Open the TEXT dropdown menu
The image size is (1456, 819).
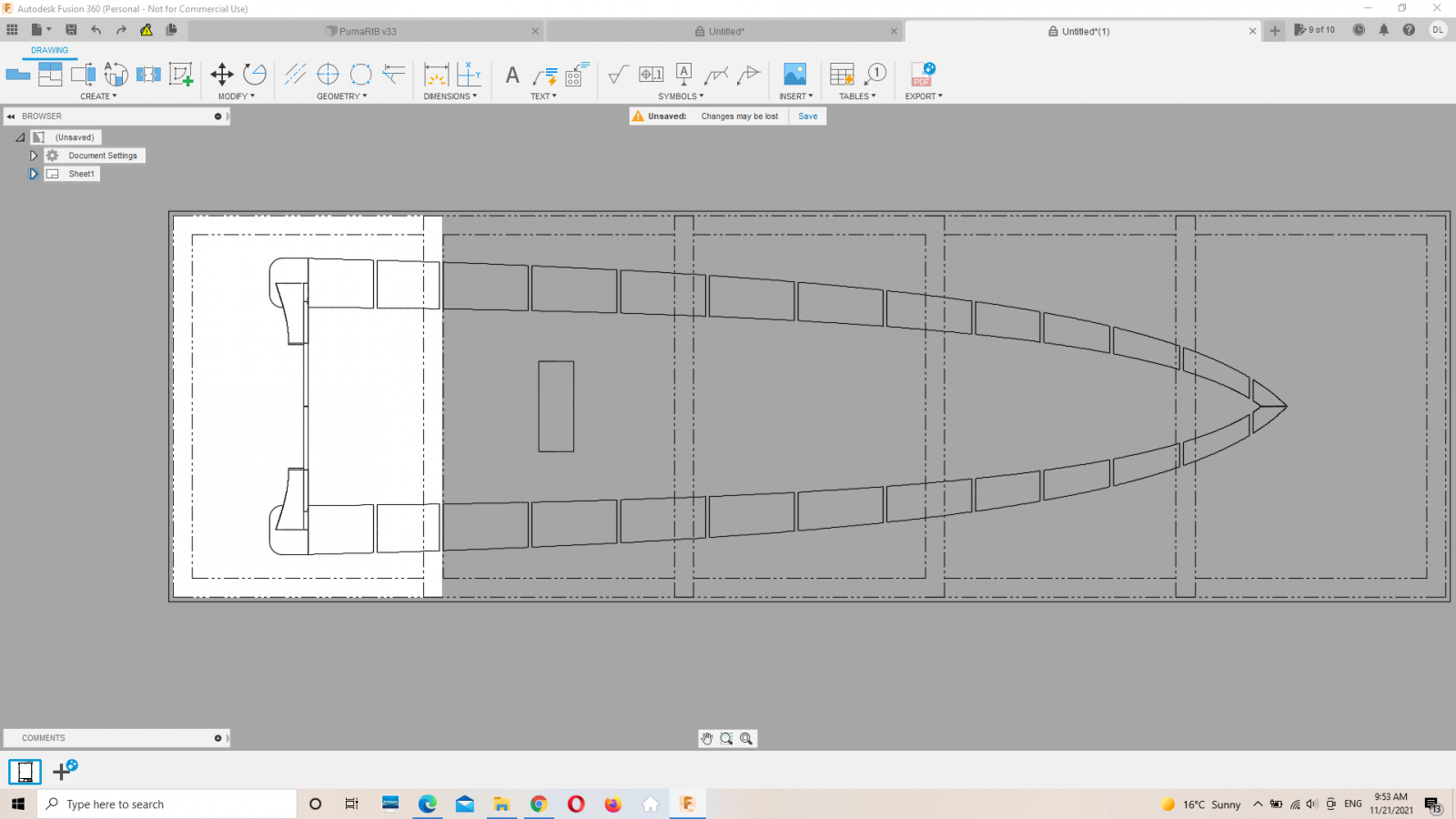(544, 96)
